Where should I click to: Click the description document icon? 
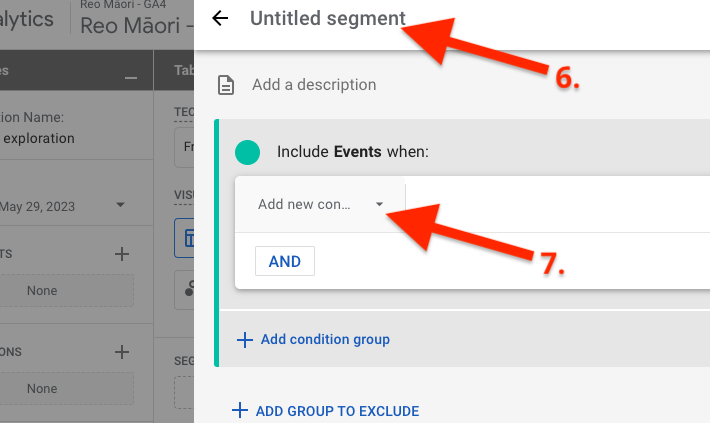[227, 85]
